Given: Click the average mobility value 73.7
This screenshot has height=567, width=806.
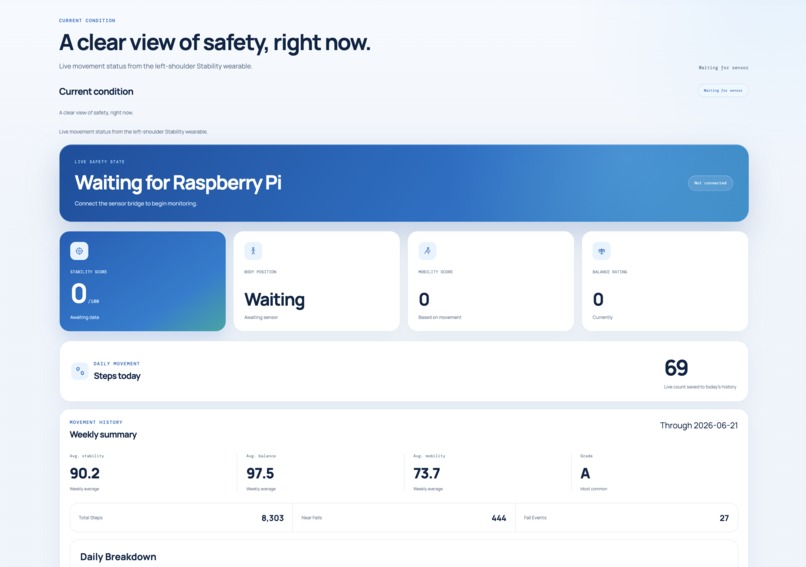Looking at the screenshot, I should pos(427,473).
